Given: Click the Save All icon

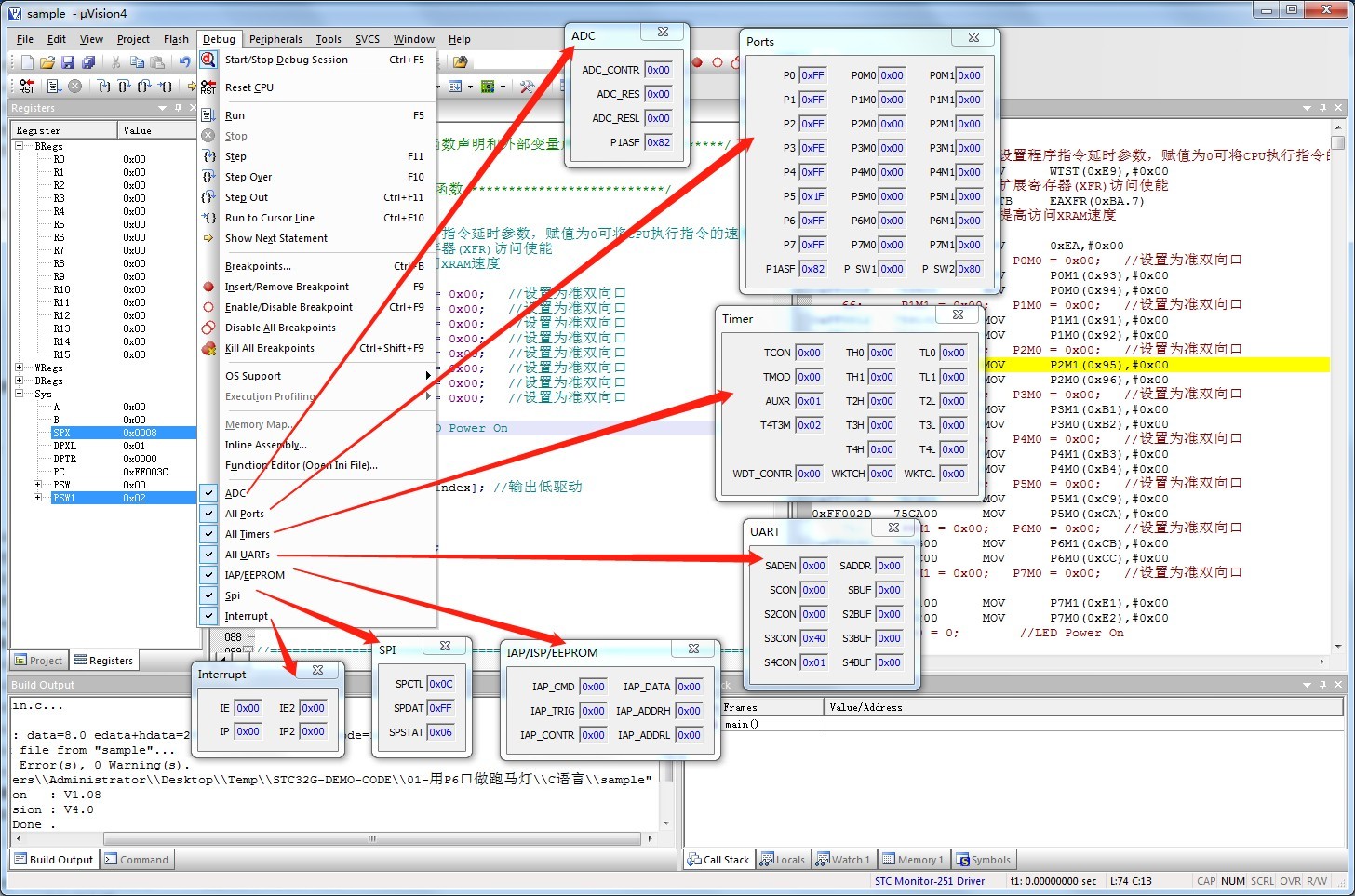Looking at the screenshot, I should pos(88,62).
